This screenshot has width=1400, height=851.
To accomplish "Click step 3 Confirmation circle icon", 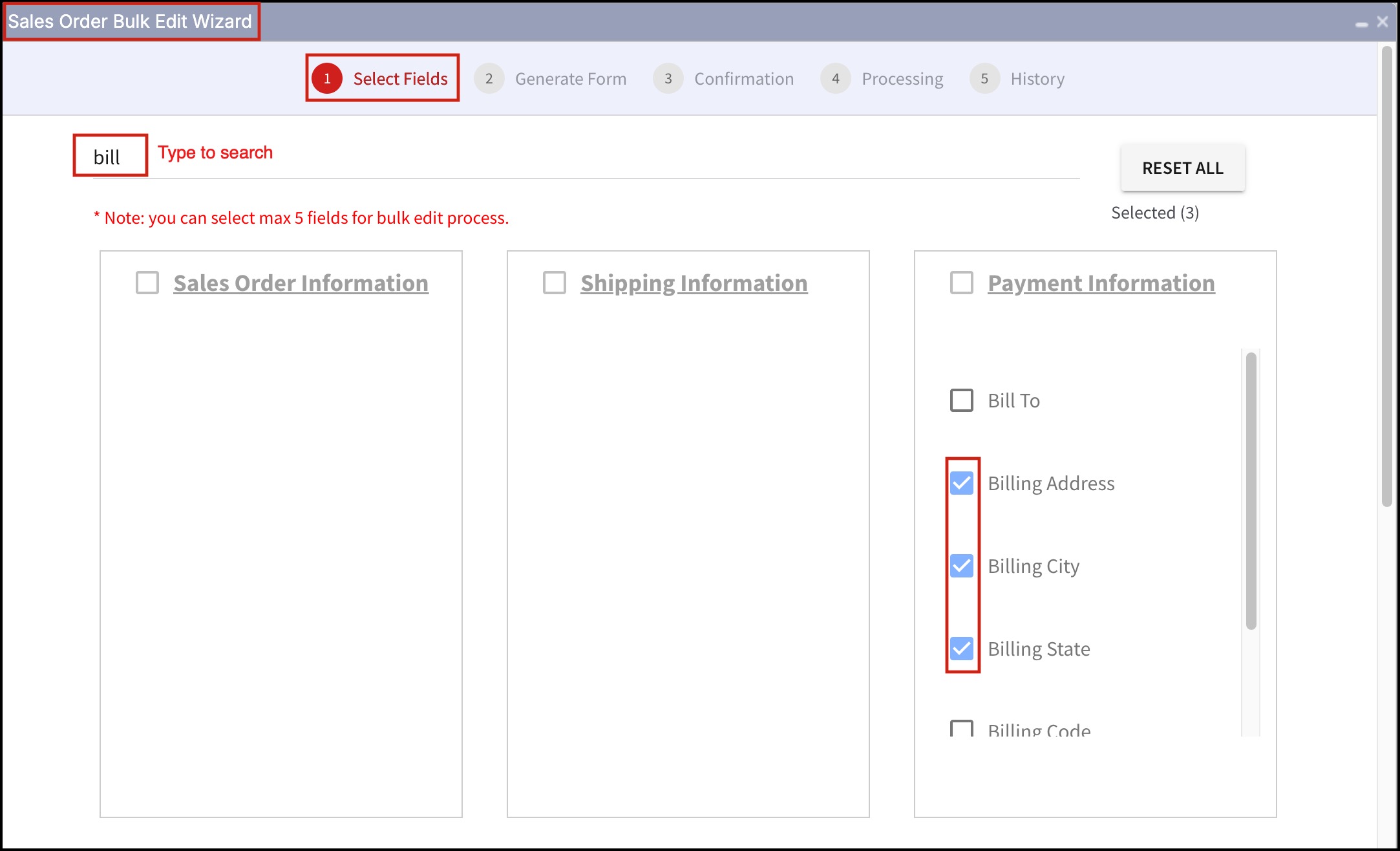I will 668,78.
